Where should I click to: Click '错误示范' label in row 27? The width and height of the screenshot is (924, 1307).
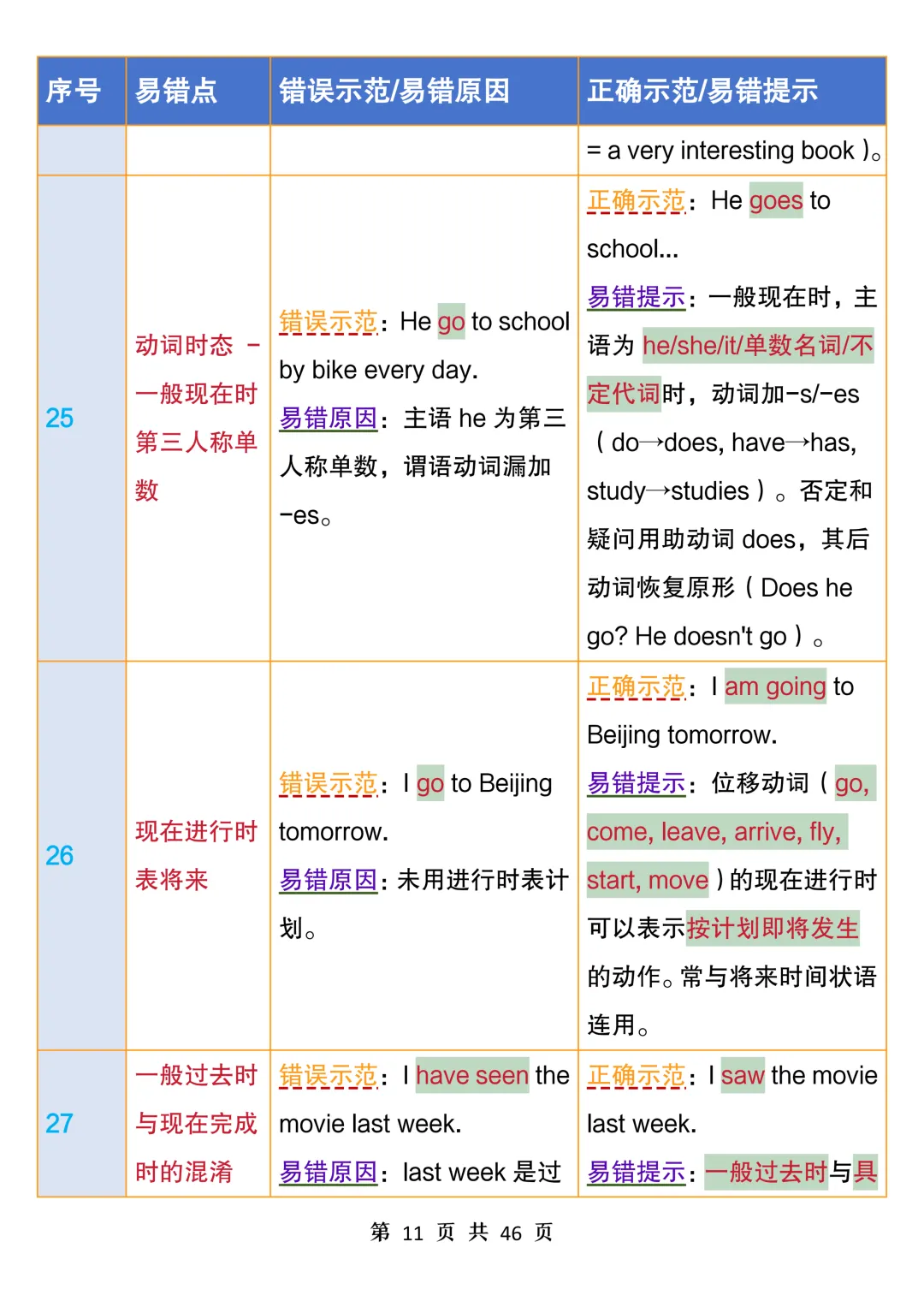[x=329, y=1075]
